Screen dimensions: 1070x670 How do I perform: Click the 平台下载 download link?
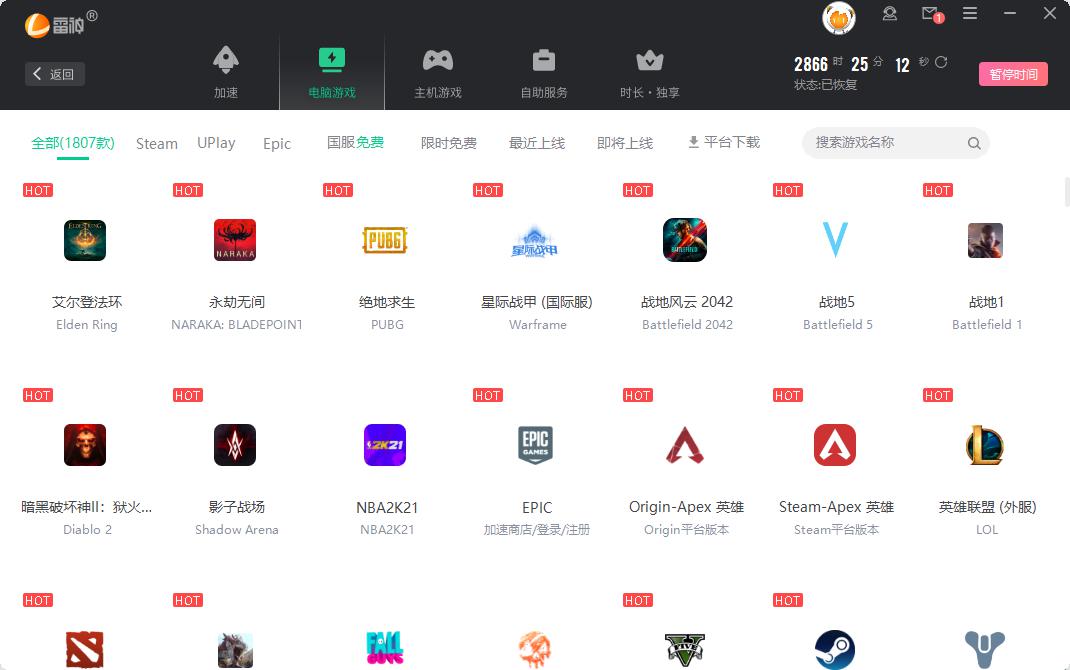click(x=724, y=142)
